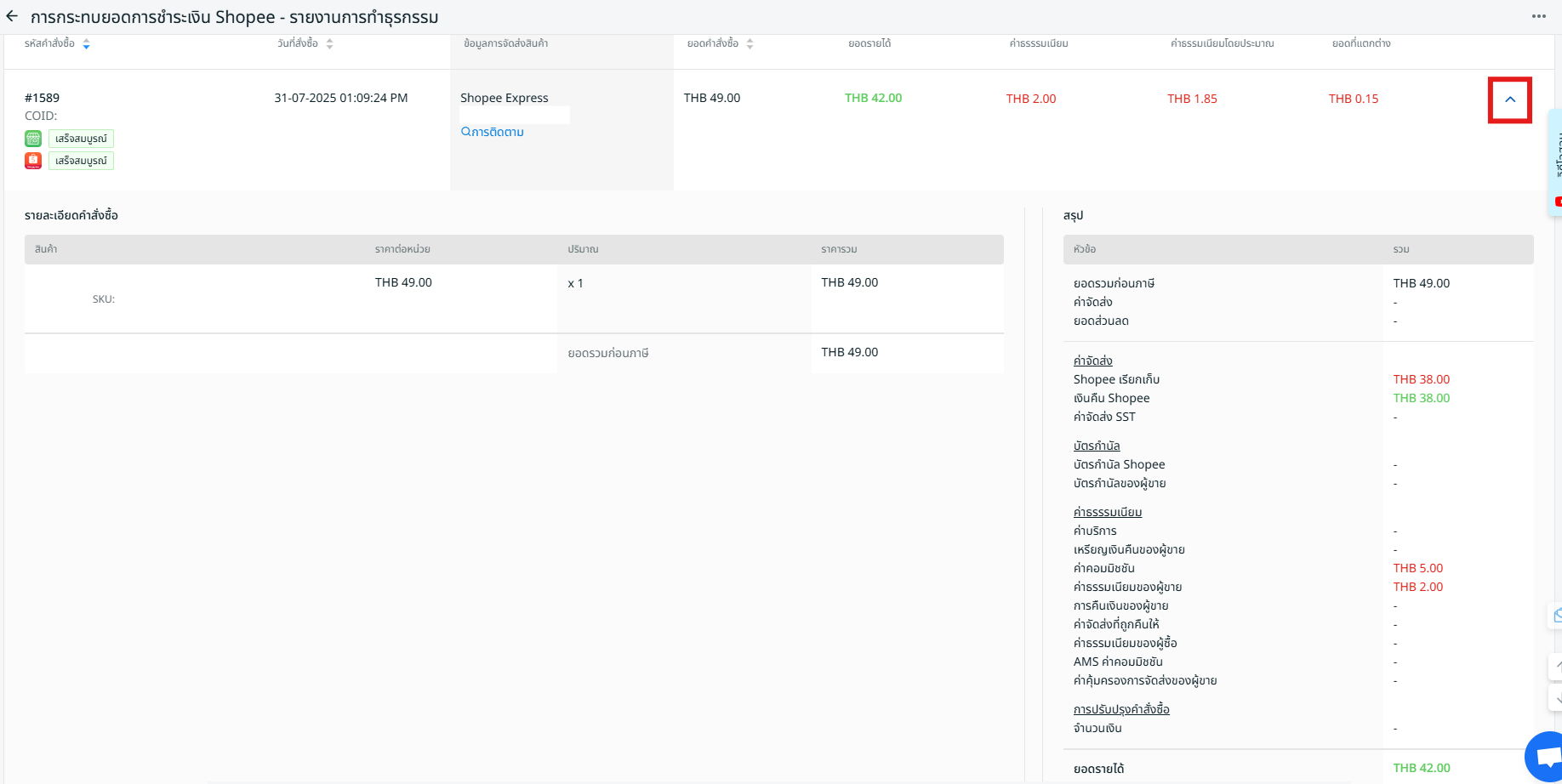The height and width of the screenshot is (784, 1562).
Task: Click the การติดตาม tracking link
Action: (493, 132)
